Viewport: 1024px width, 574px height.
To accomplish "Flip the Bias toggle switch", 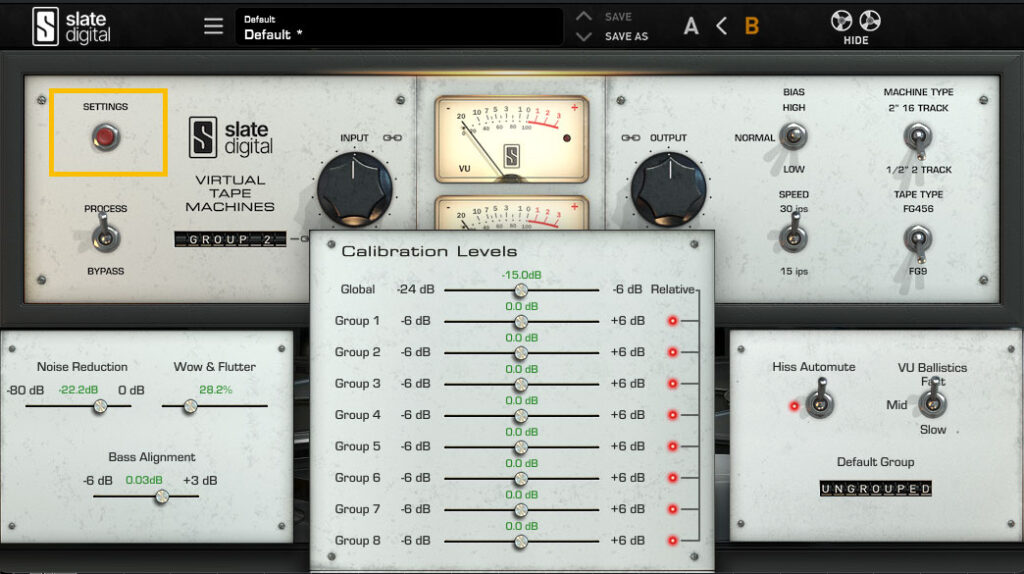I will click(x=793, y=136).
